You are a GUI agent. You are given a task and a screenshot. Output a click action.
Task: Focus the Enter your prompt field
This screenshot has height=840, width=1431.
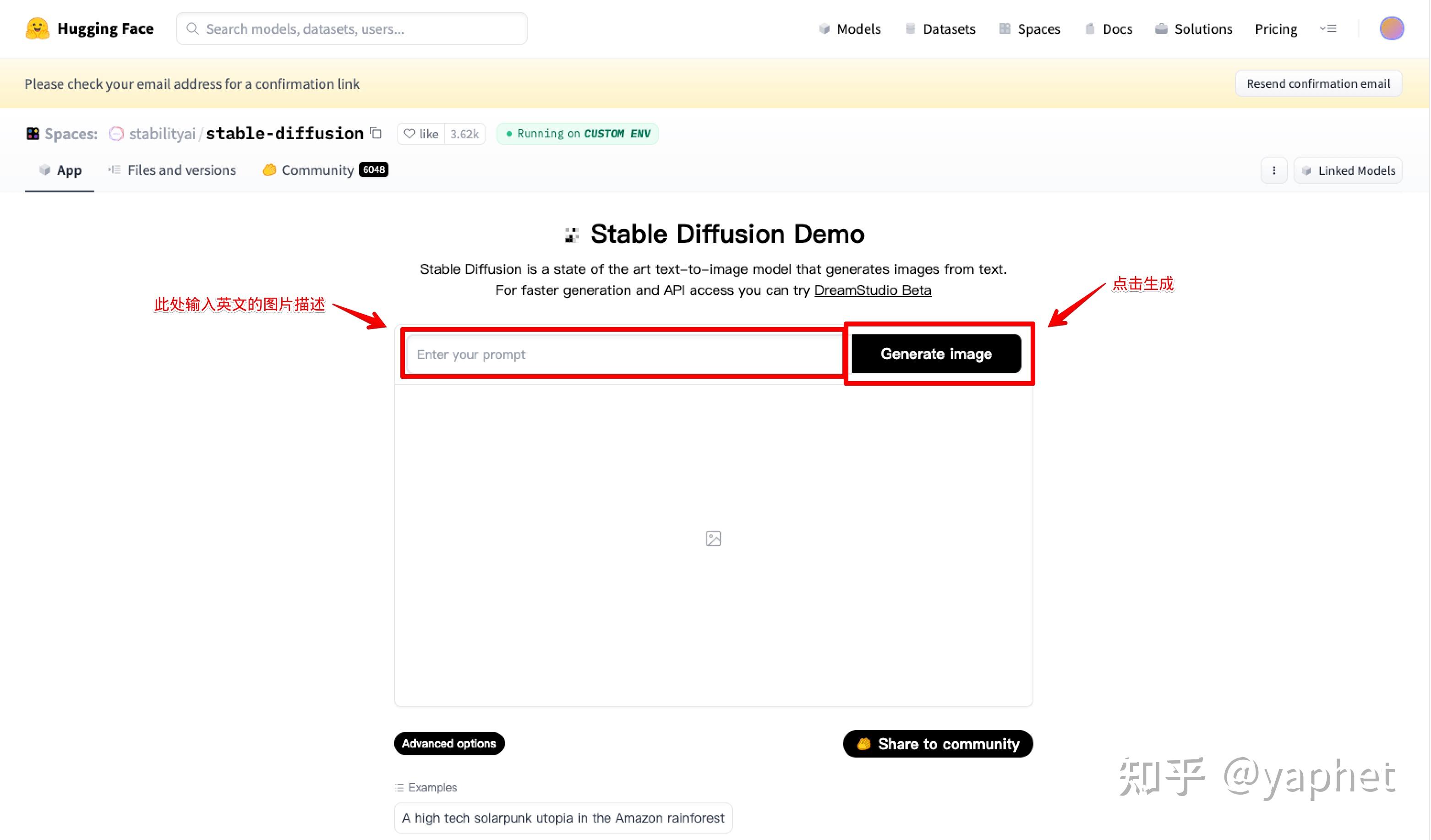point(625,355)
